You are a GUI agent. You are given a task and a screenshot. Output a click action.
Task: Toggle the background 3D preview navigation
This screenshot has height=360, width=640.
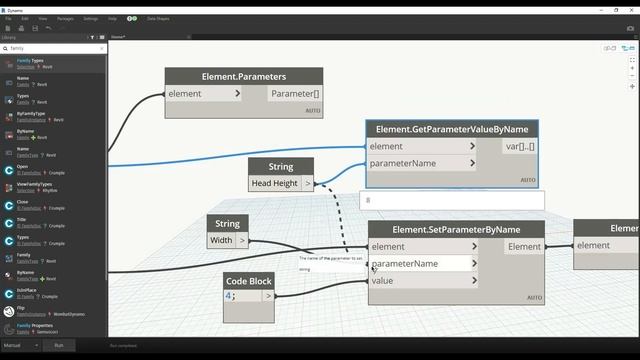[x=609, y=48]
